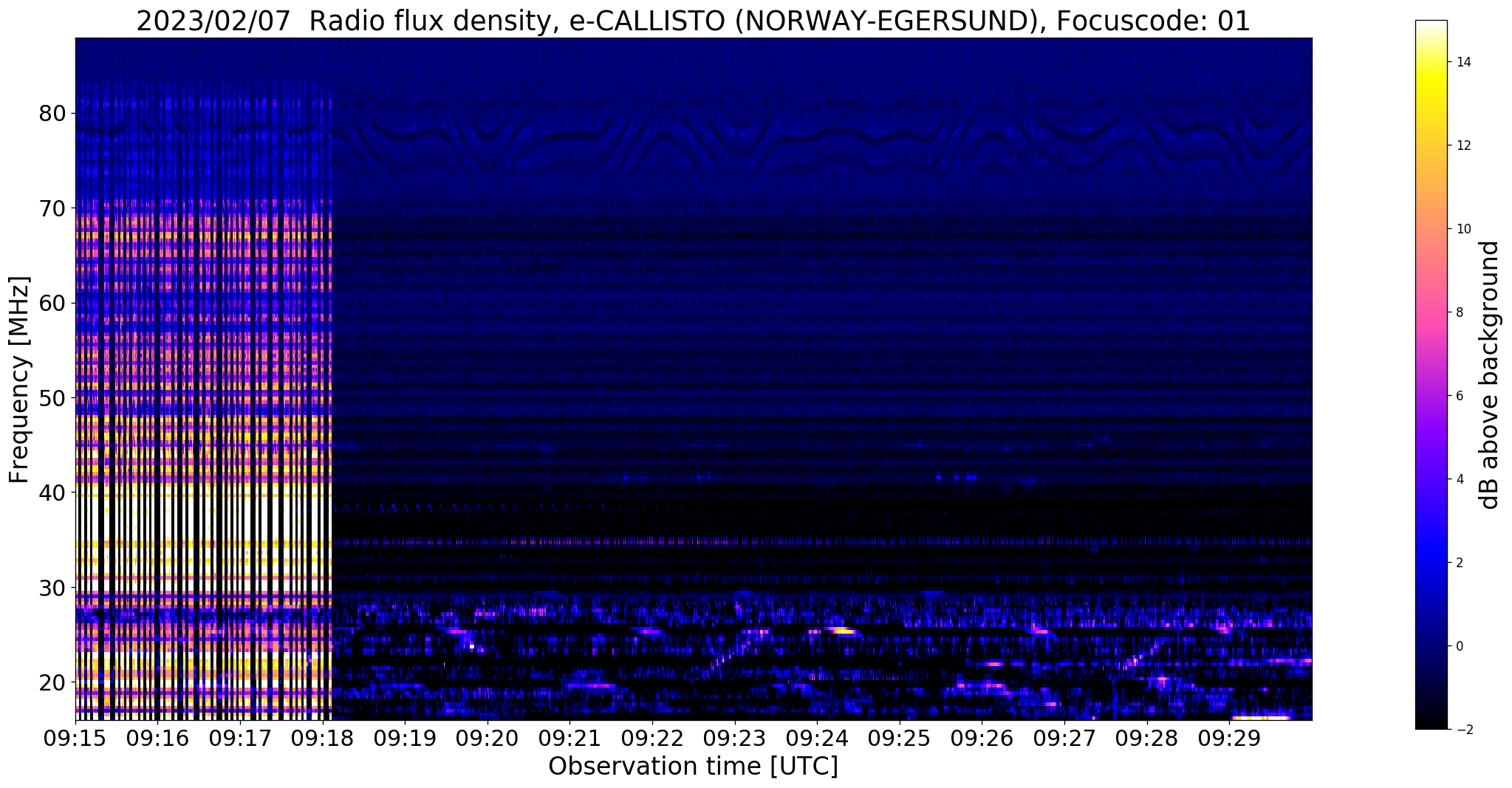Click the 09:21 time tick label

click(570, 738)
